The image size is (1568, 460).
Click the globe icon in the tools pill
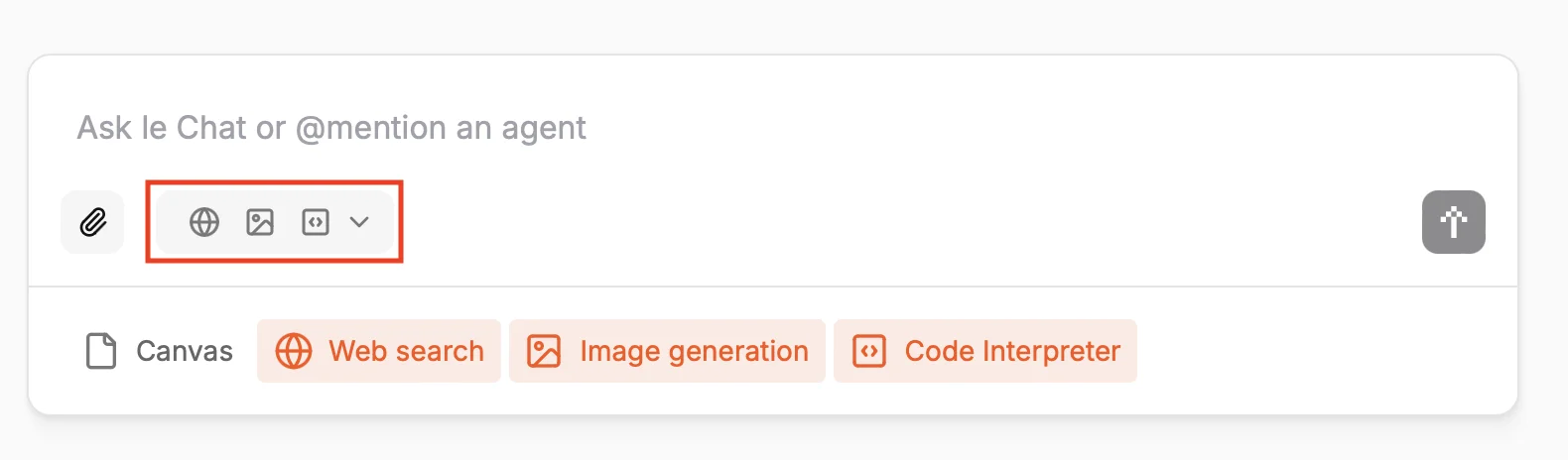pyautogui.click(x=204, y=222)
